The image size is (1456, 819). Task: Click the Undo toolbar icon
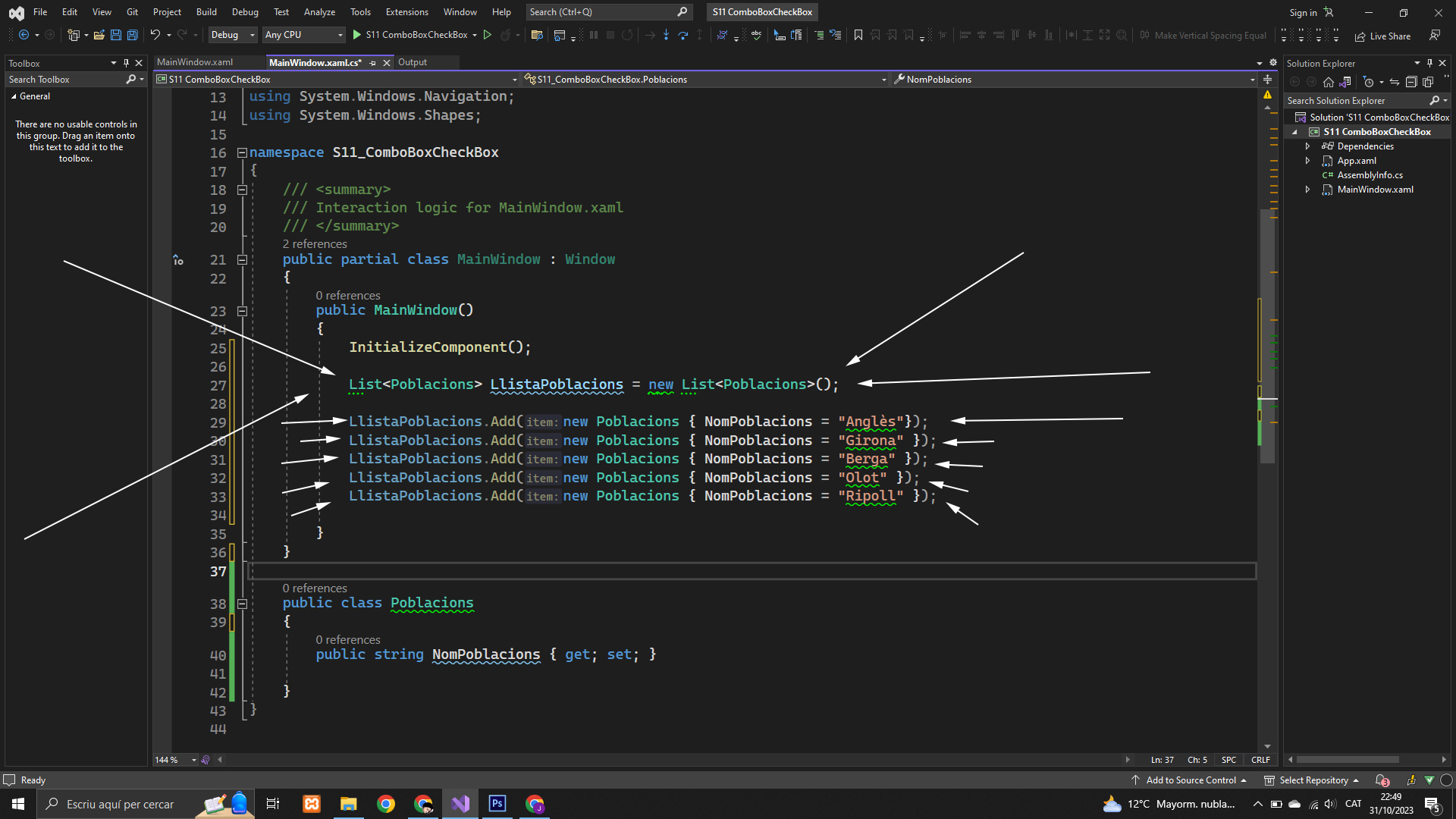pyautogui.click(x=155, y=35)
